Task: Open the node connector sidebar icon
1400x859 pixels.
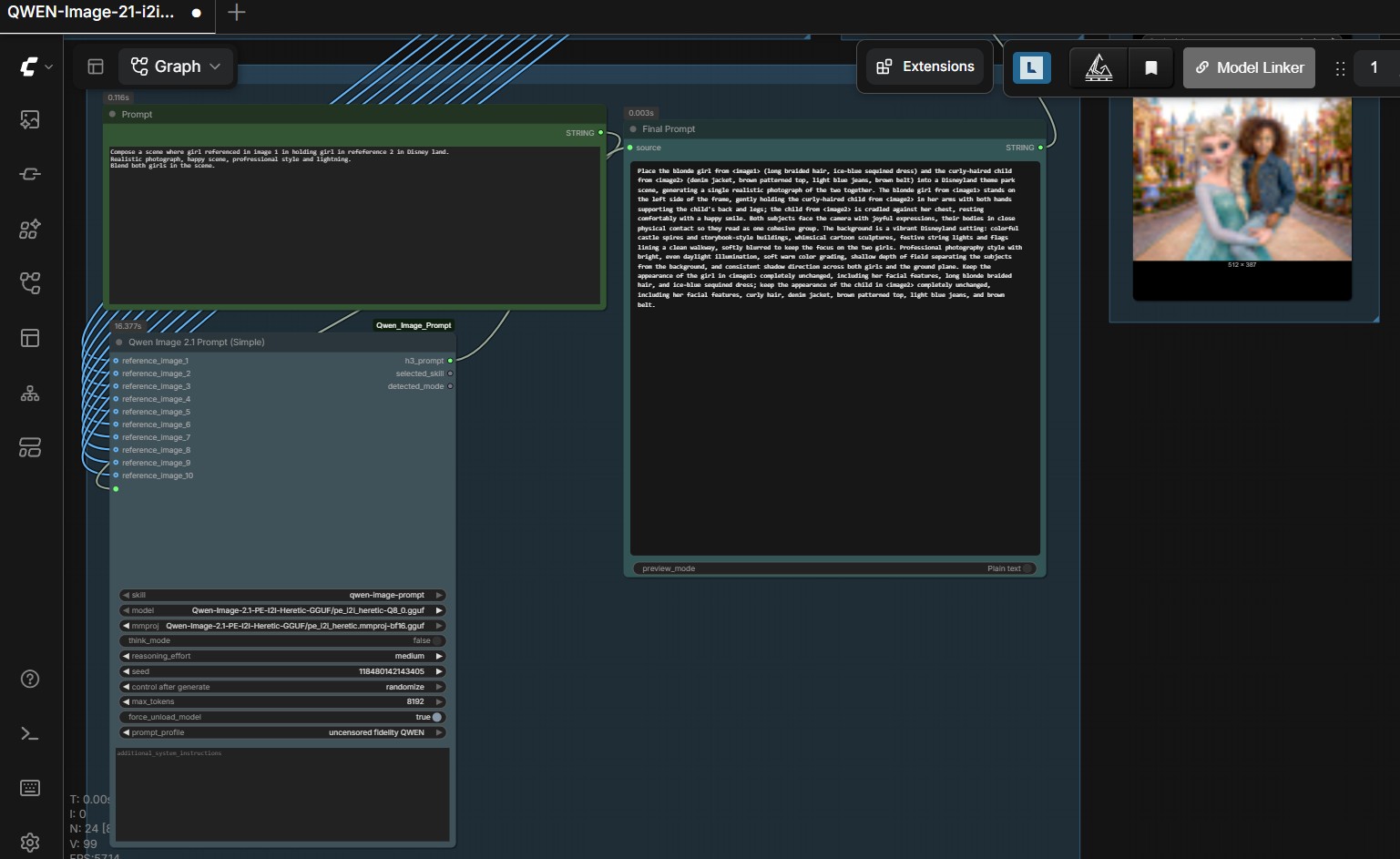Action: [x=30, y=174]
